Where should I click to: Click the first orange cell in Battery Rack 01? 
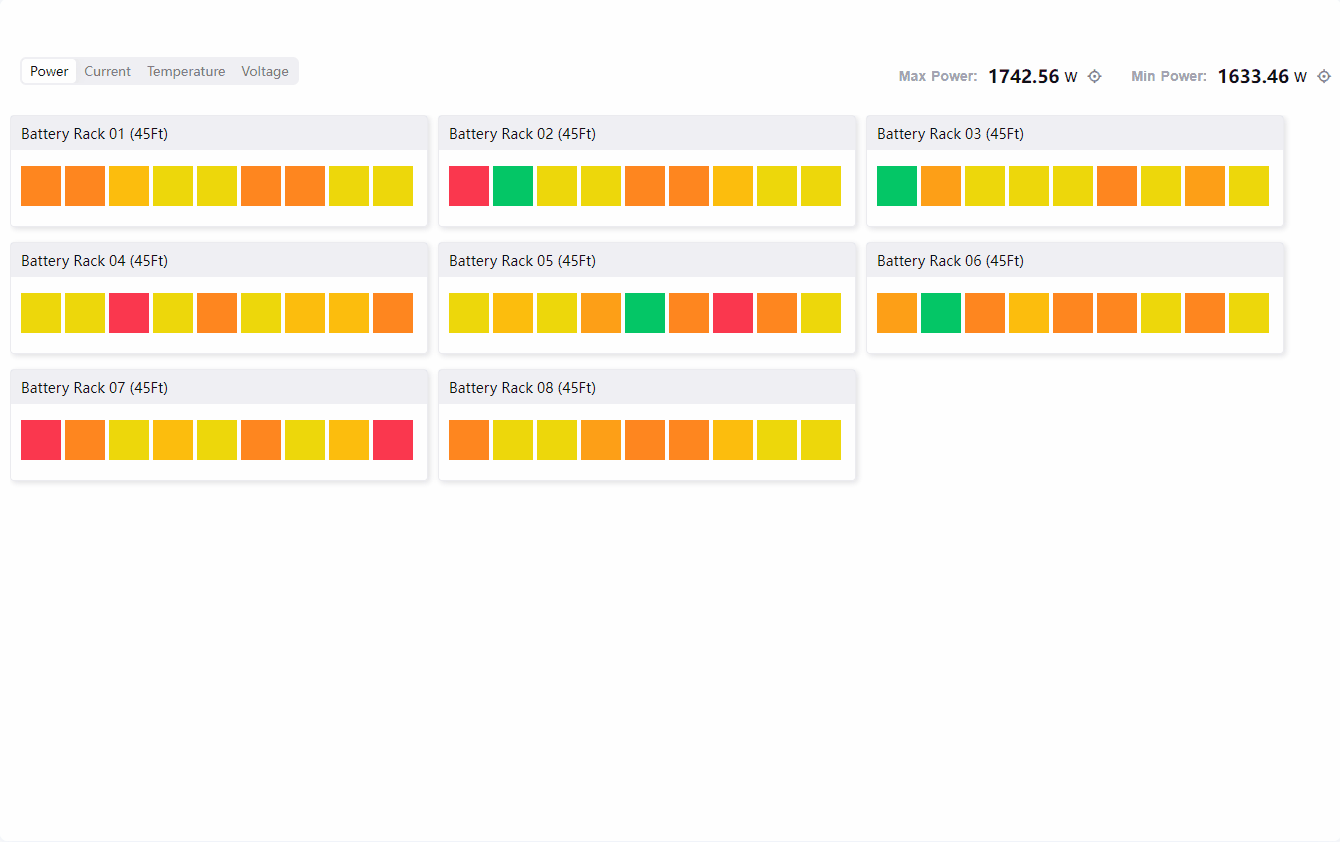pos(41,186)
